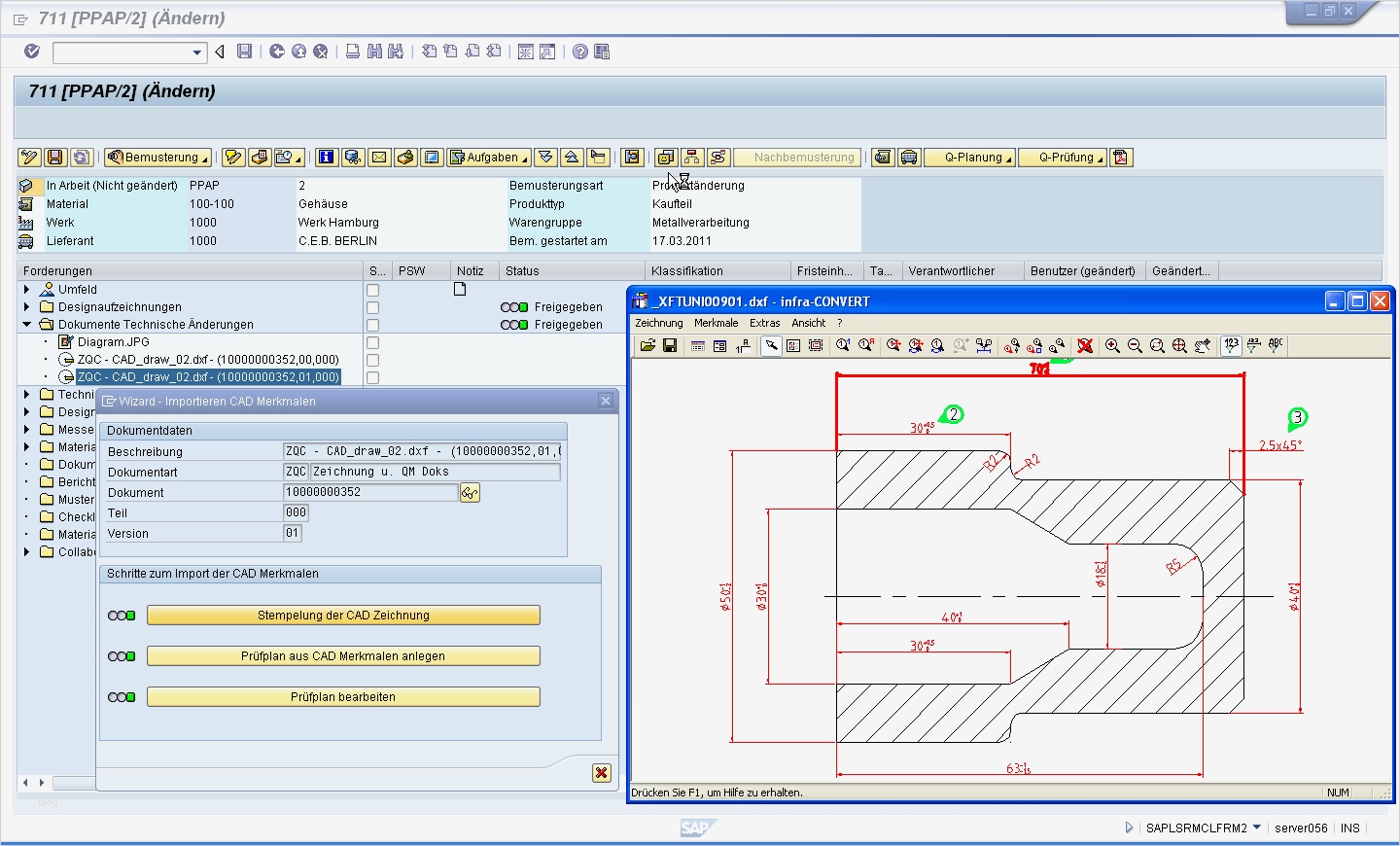Open the Zeichnung menu in infra-CONVERT
1400x846 pixels.
[x=658, y=323]
